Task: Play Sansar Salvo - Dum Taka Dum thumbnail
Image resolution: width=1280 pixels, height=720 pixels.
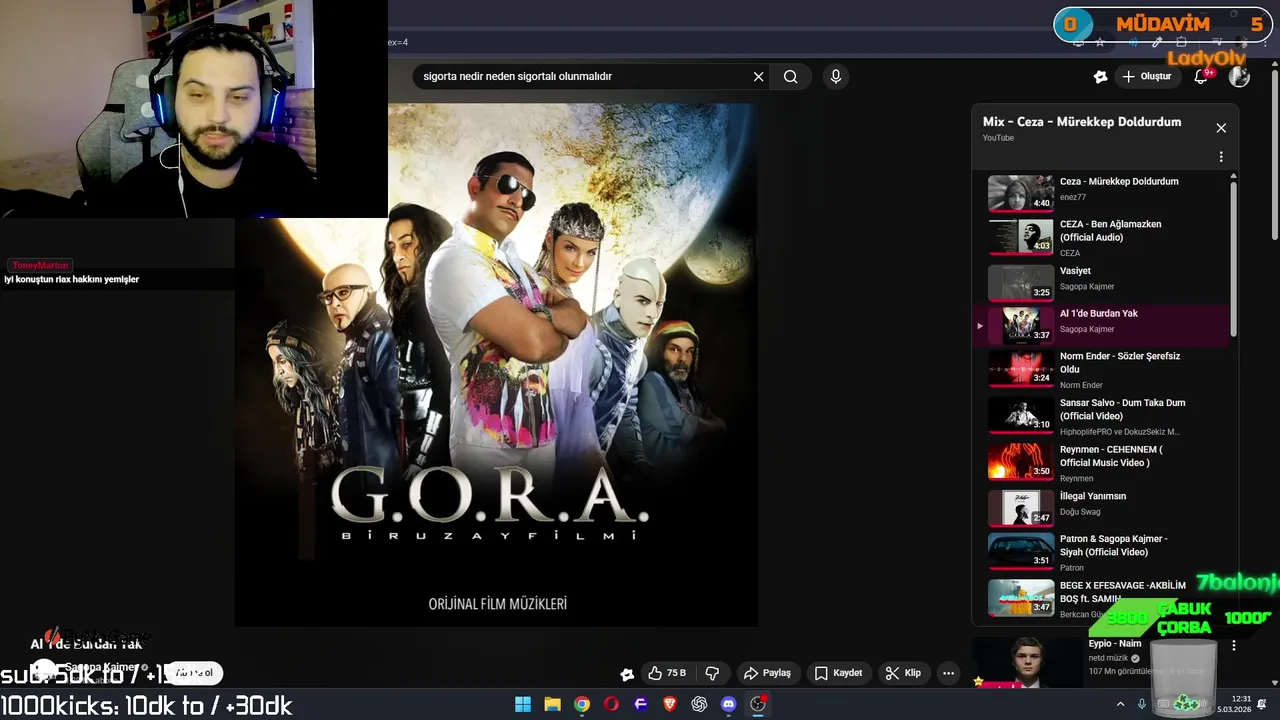Action: point(1021,415)
